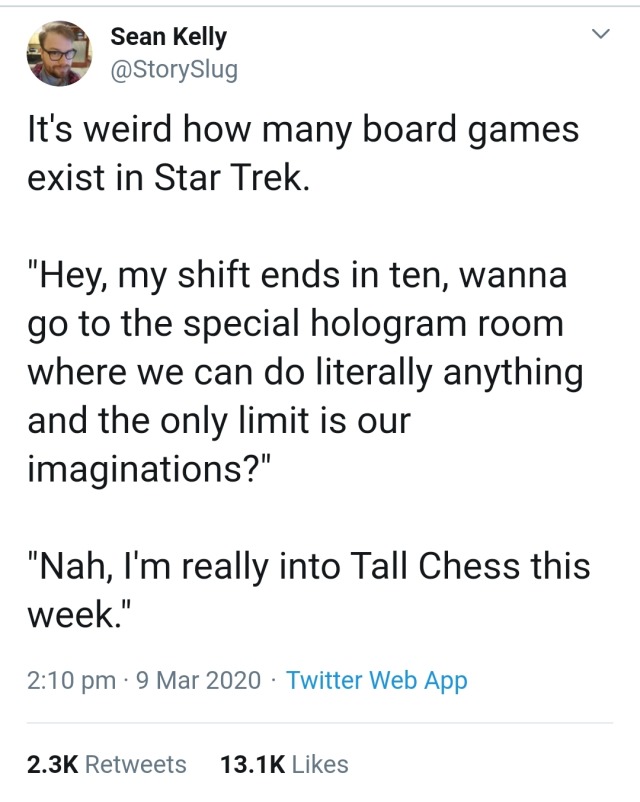View the 13.1K Likes list

pos(283,764)
